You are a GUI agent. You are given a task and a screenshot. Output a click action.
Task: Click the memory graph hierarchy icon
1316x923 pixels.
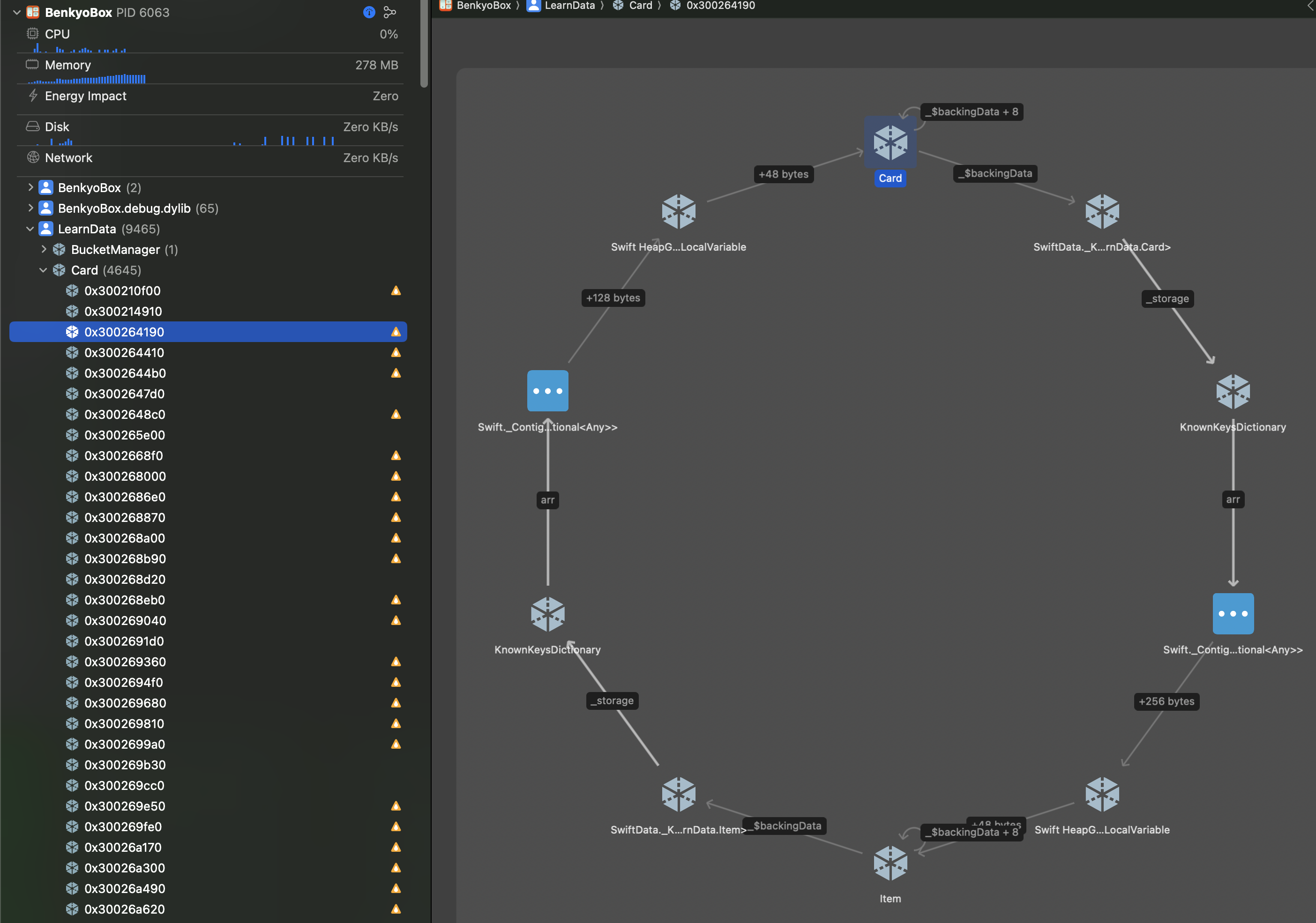pos(390,12)
